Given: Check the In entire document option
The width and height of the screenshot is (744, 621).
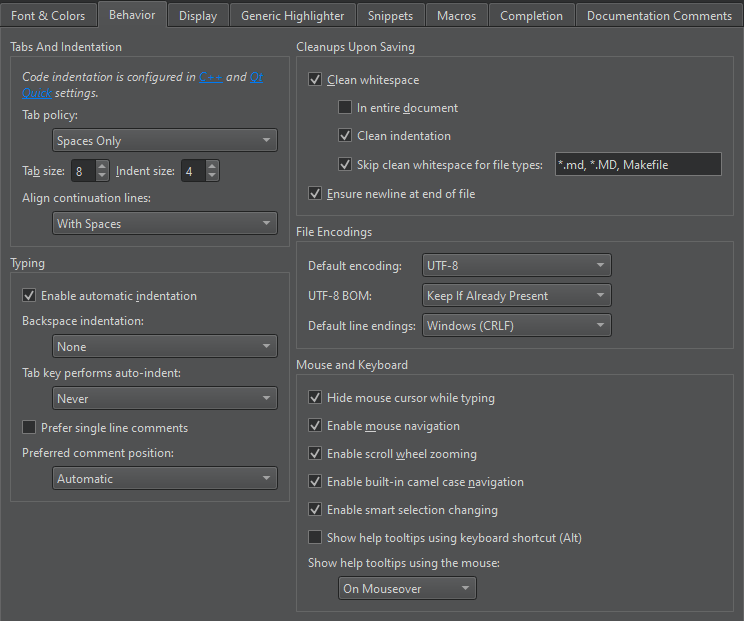Looking at the screenshot, I should (345, 108).
